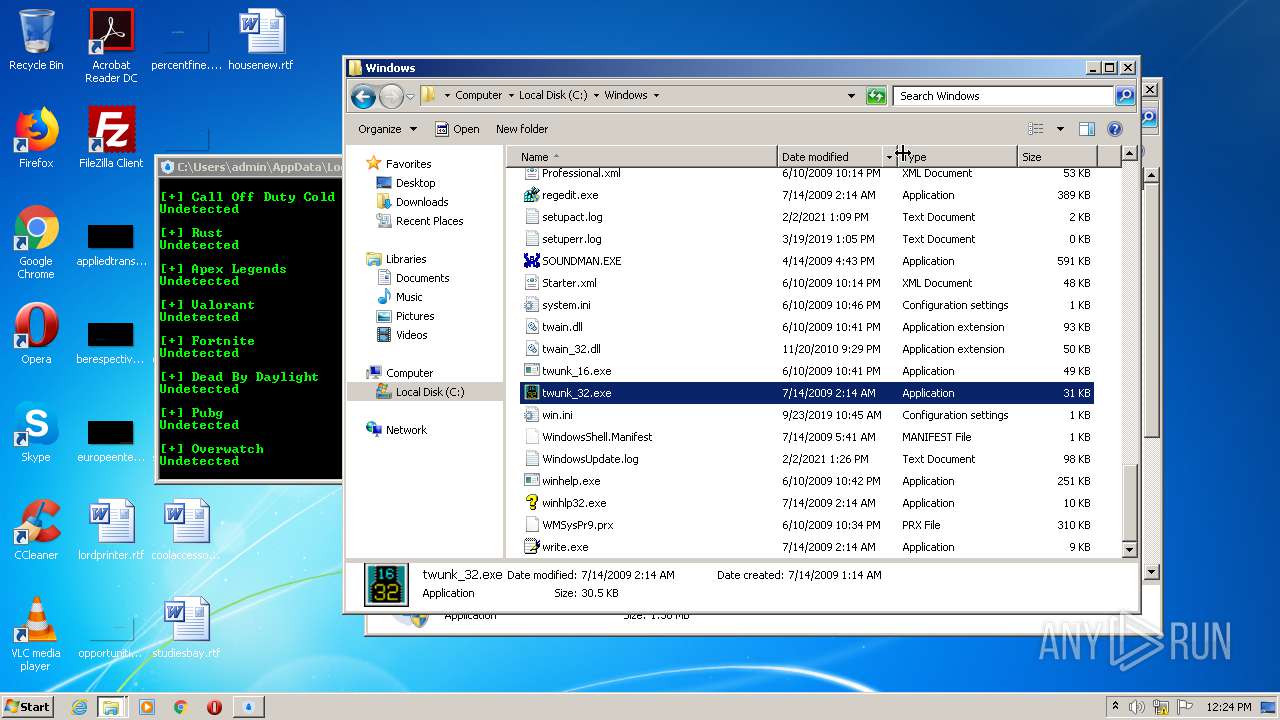Open Start menu
The height and width of the screenshot is (720, 1280).
pyautogui.click(x=28, y=707)
